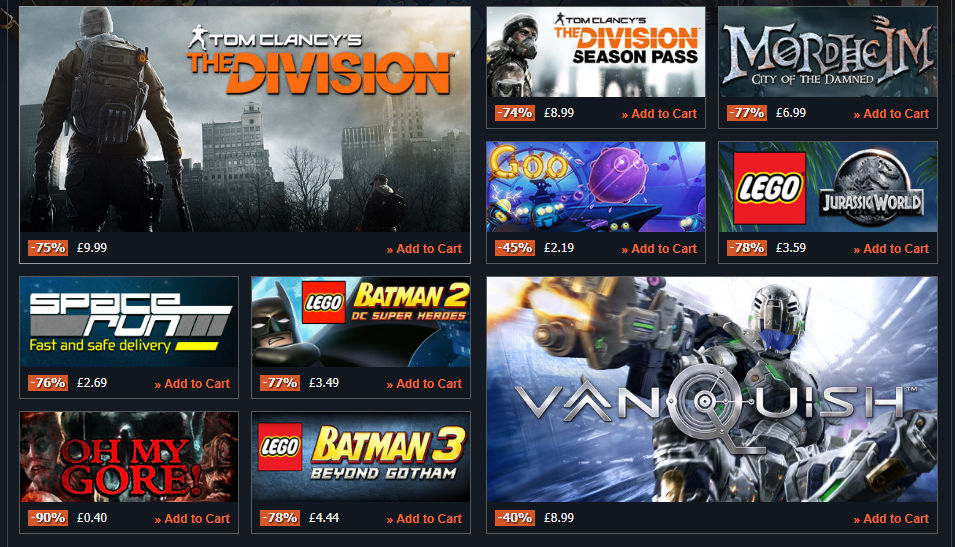Add Mordheim to cart
The height and width of the screenshot is (547, 955).
pos(891,114)
